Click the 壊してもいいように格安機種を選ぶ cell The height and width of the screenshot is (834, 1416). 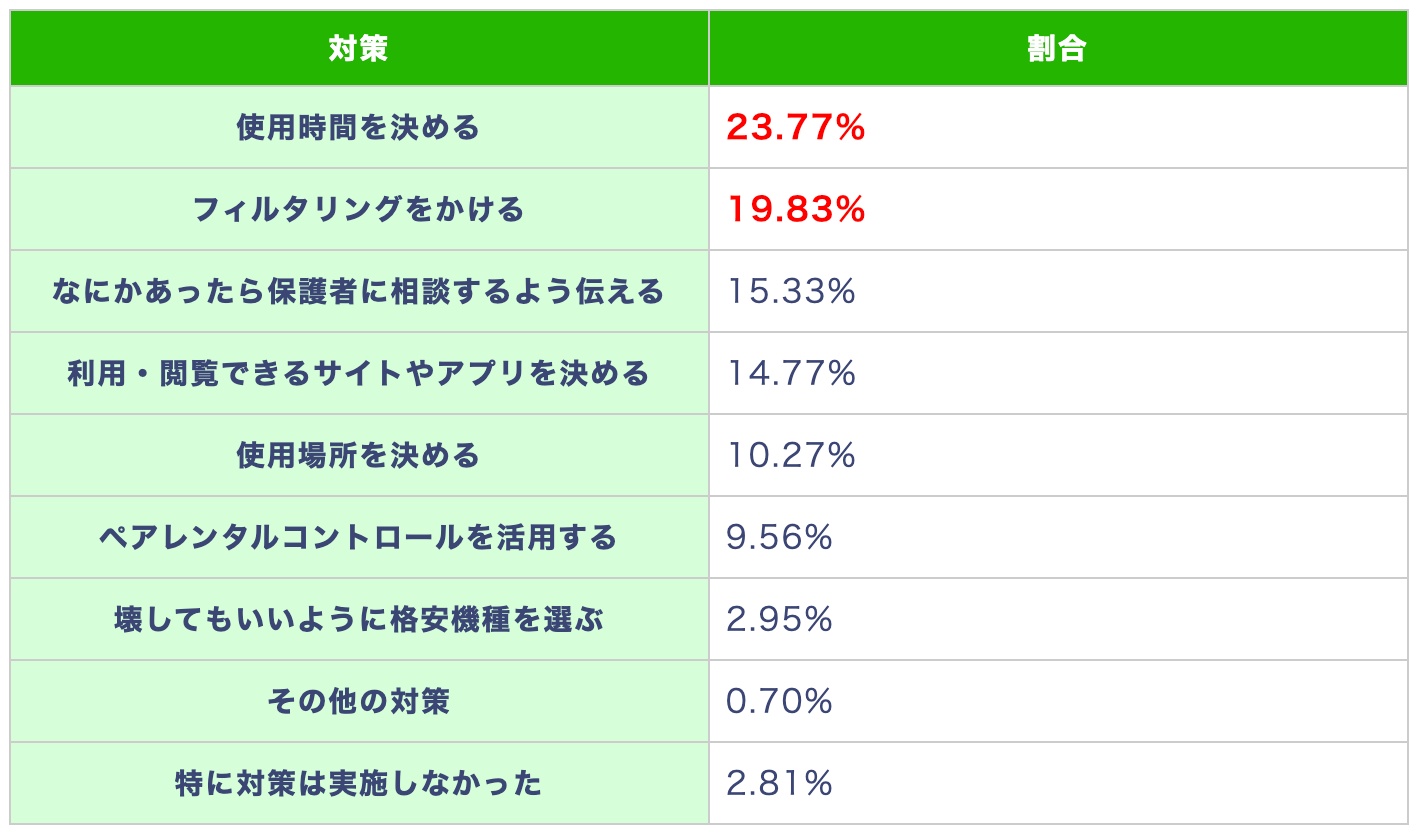[x=358, y=620]
